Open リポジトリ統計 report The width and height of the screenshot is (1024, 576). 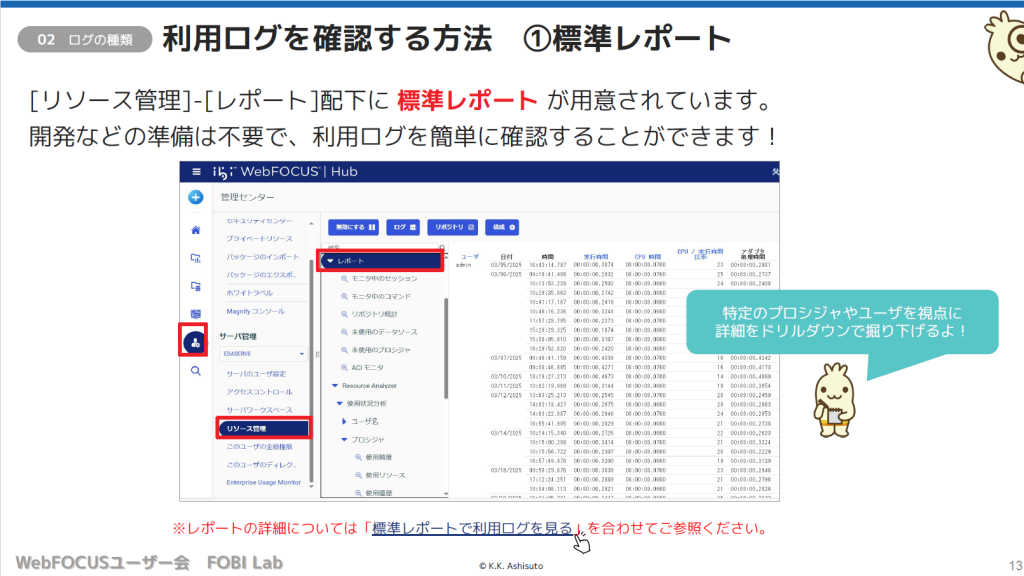coord(374,314)
